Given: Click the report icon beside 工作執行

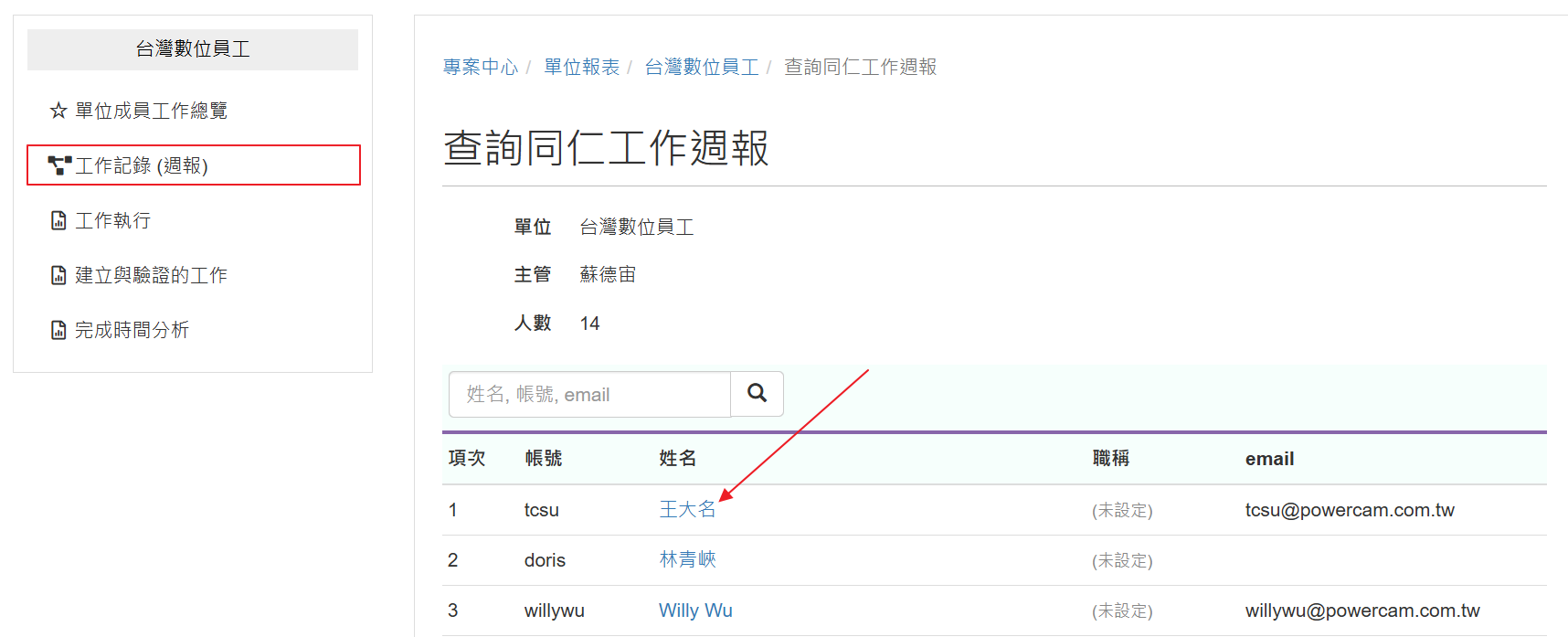Looking at the screenshot, I should click(x=58, y=220).
